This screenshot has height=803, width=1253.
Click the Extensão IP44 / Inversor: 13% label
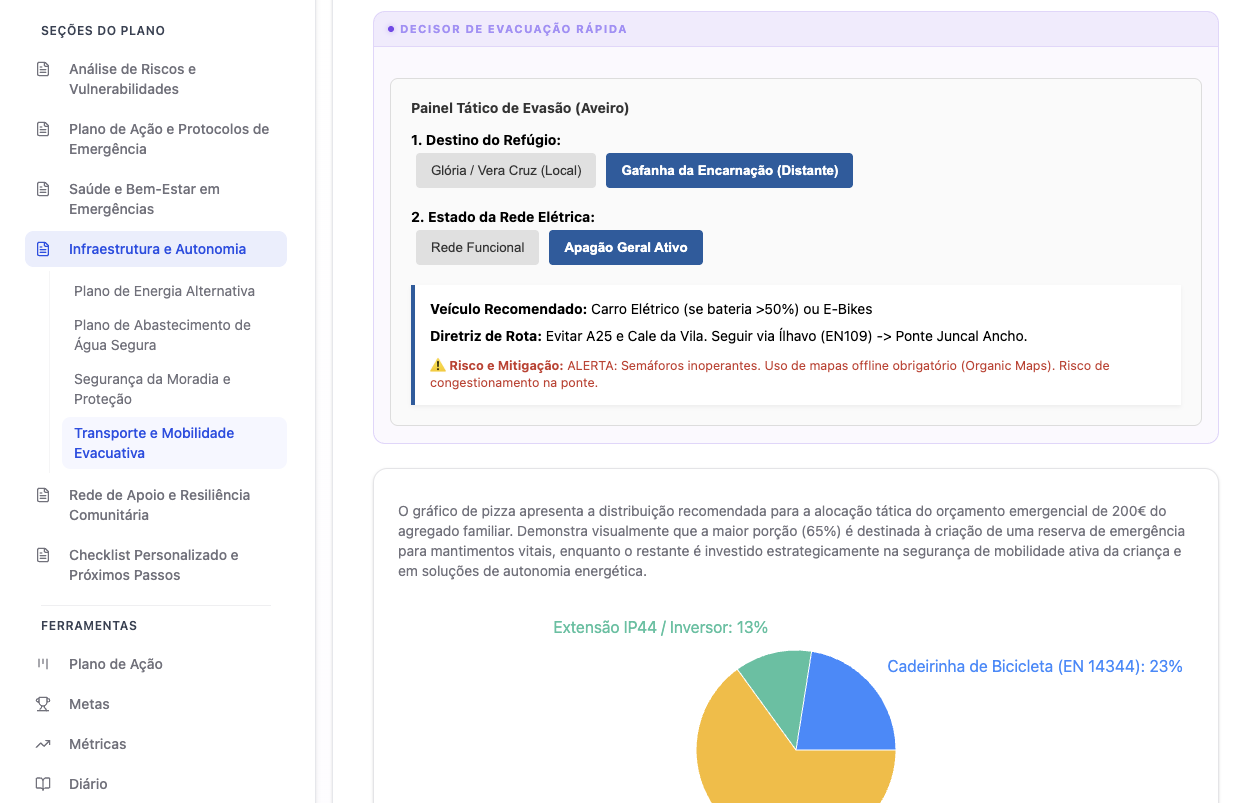(x=660, y=627)
